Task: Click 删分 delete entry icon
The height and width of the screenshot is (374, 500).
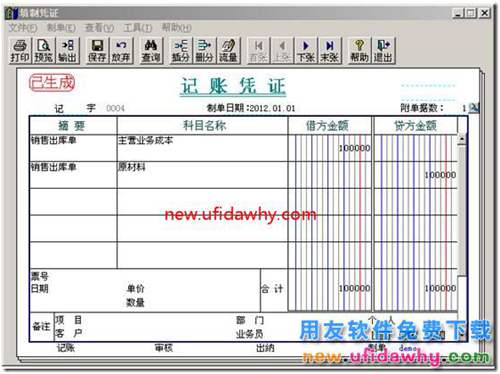Action: coord(204,51)
